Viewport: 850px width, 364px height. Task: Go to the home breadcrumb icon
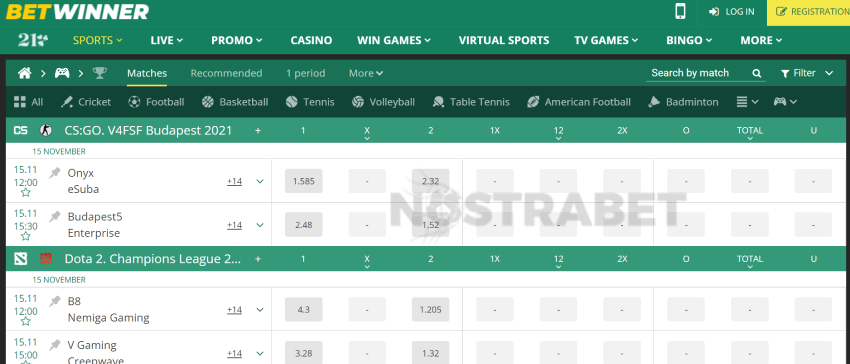[24, 73]
